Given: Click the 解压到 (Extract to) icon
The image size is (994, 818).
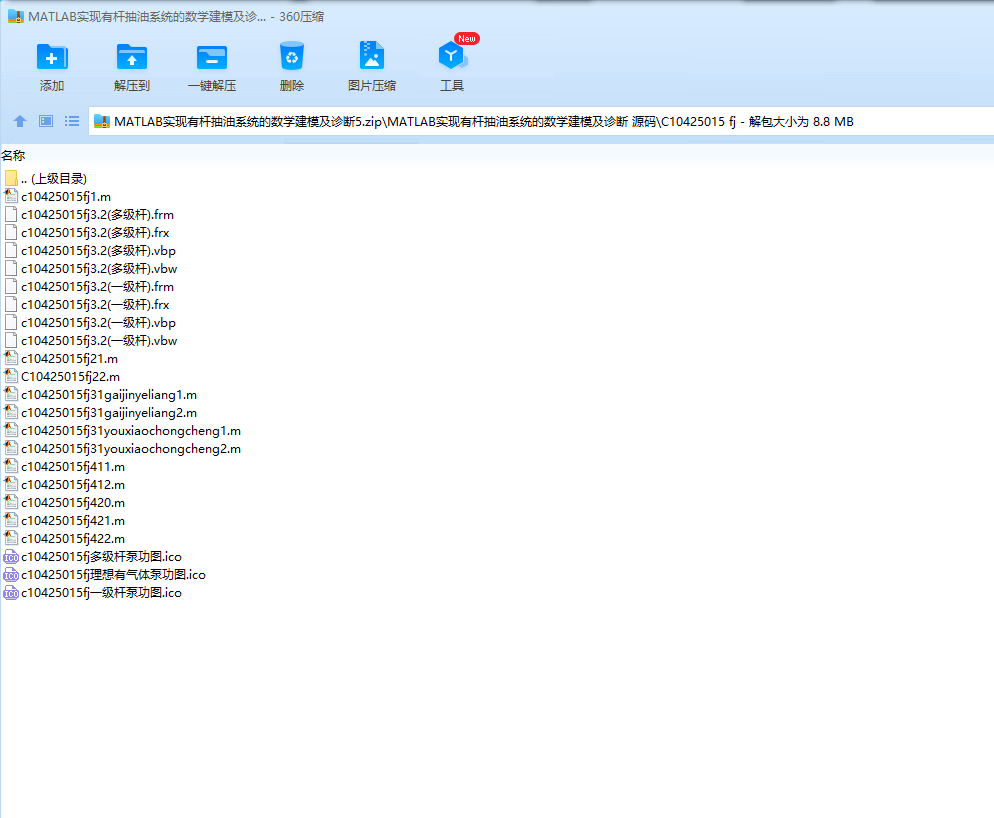Looking at the screenshot, I should tap(132, 57).
